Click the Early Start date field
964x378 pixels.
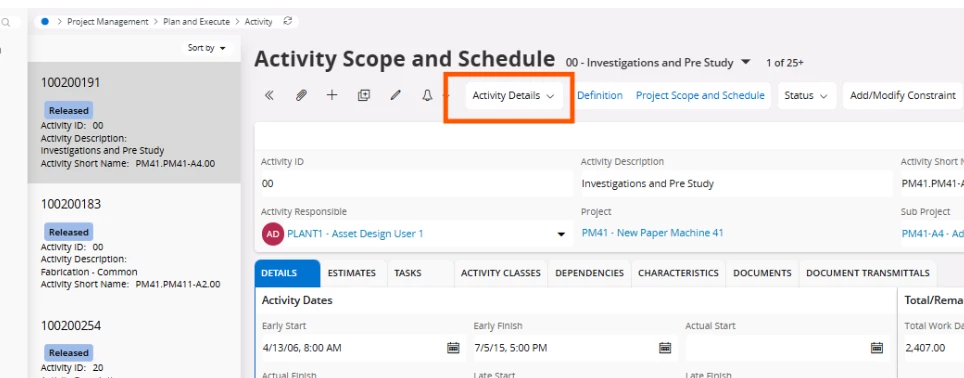(362, 348)
